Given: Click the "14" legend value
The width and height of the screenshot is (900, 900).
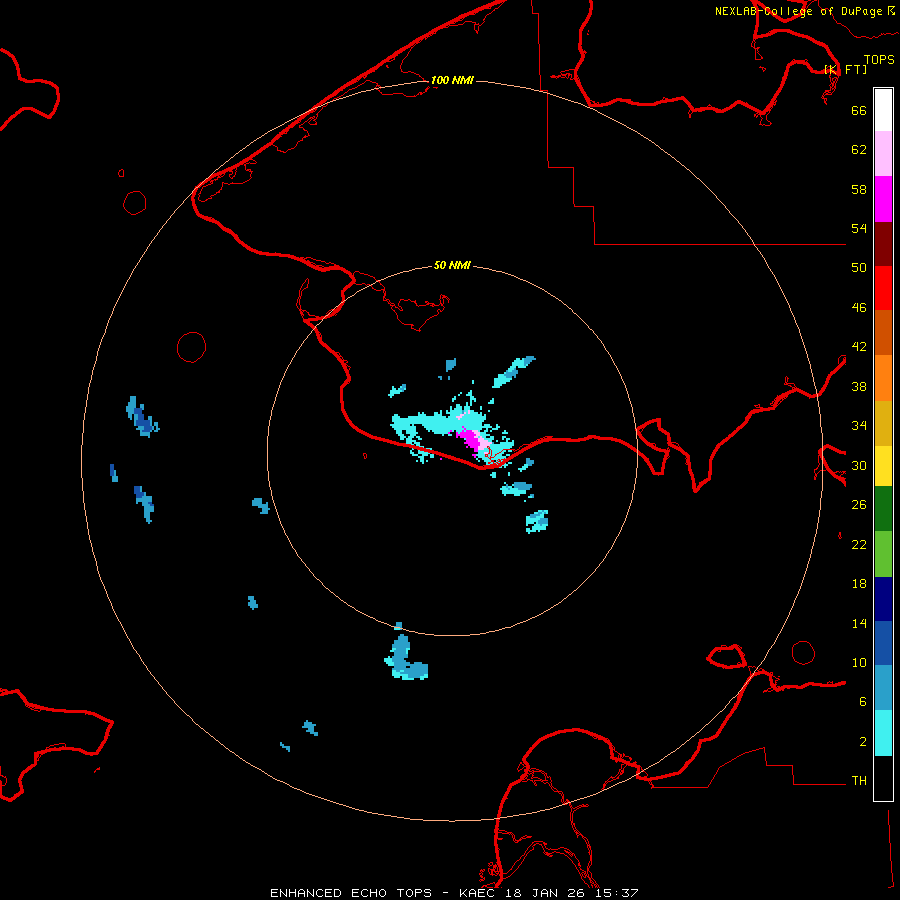Looking at the screenshot, I should click(859, 623).
